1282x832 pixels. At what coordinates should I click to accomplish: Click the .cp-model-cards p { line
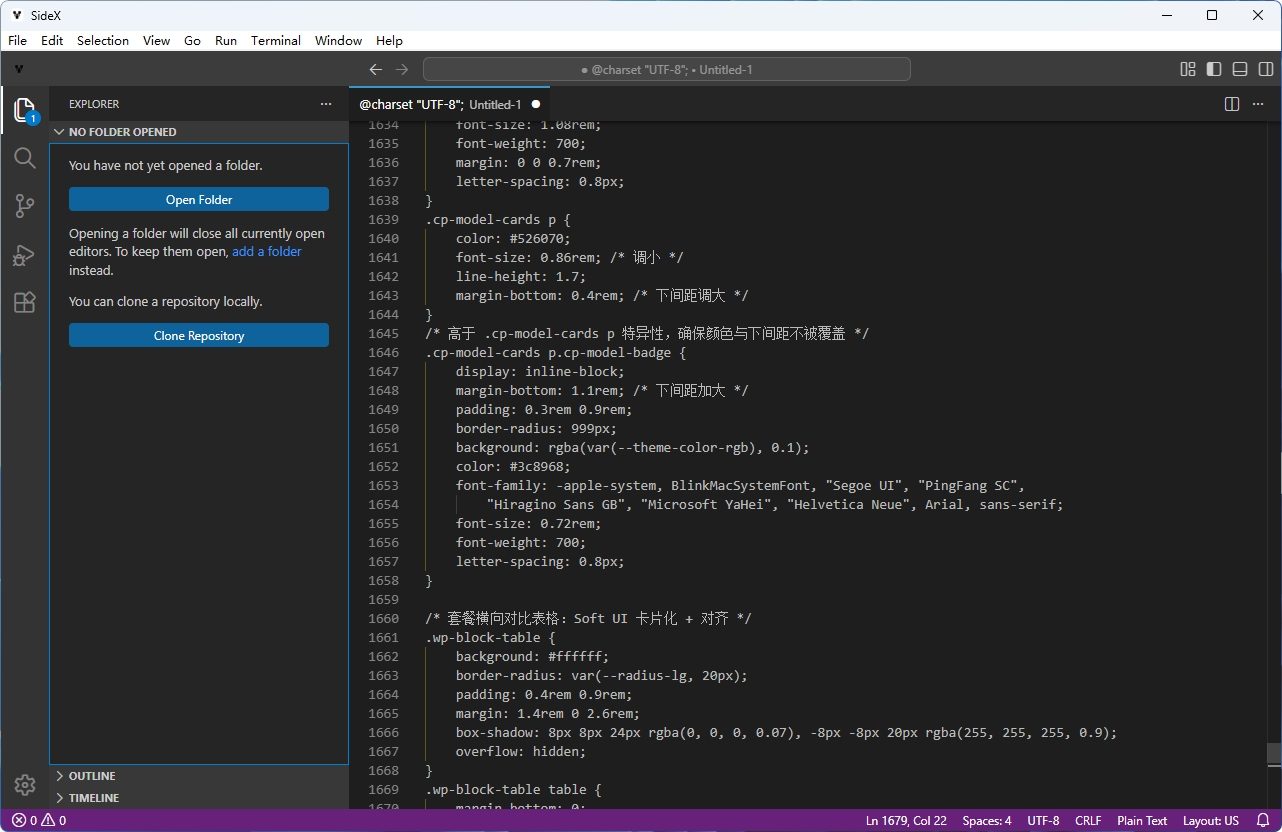coord(498,219)
